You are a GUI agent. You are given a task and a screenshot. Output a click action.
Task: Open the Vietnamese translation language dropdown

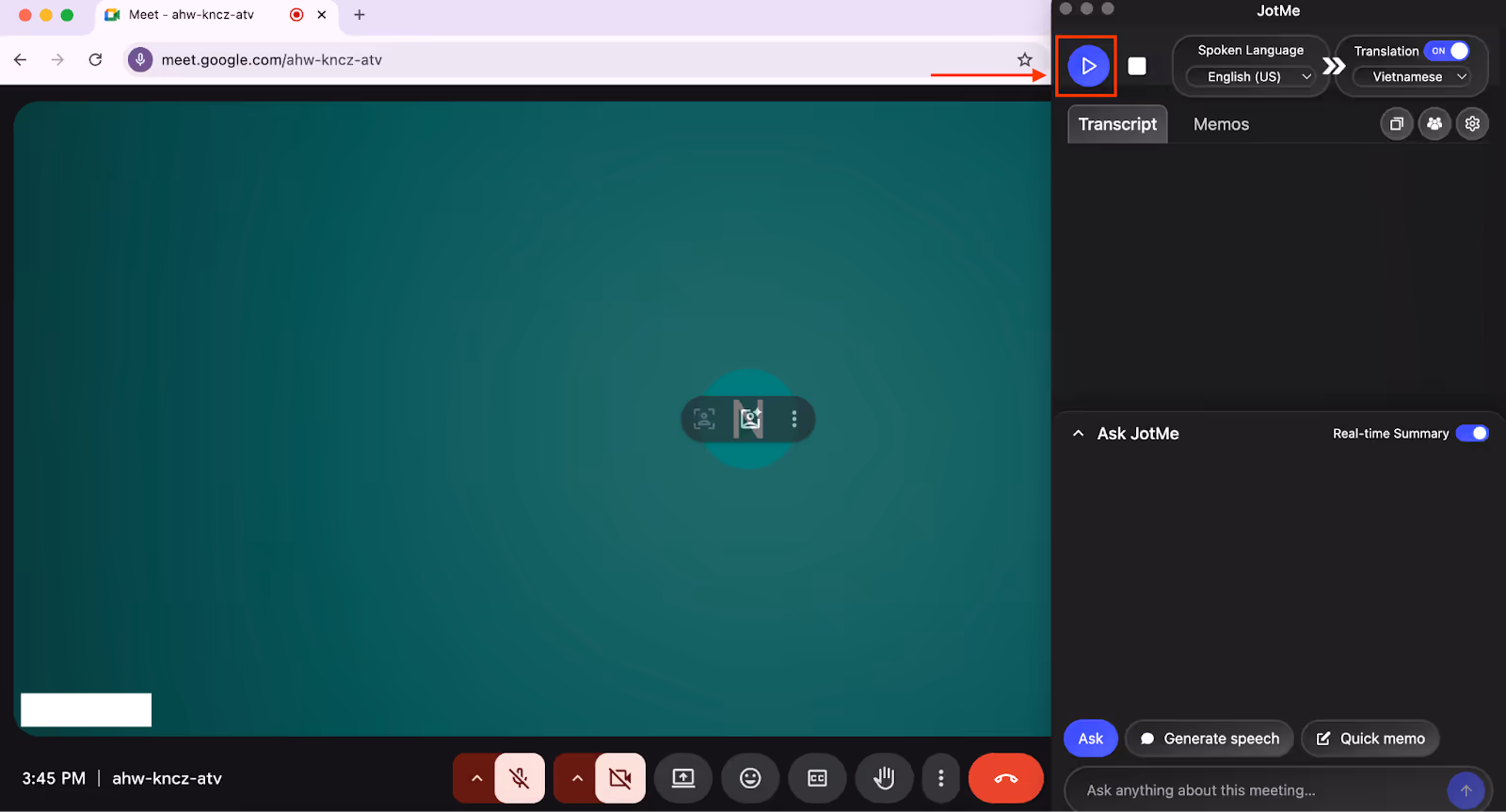(x=1413, y=76)
